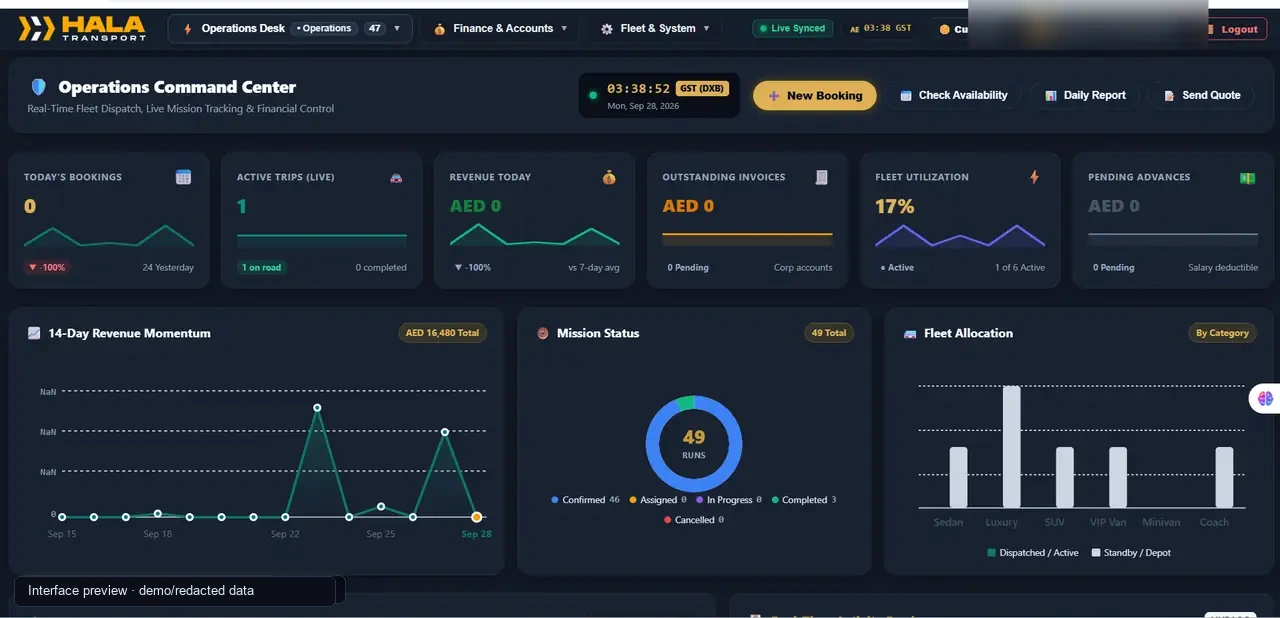Click the lightning bolt icon on Fleet Utilization card
The height and width of the screenshot is (618, 1280).
[1035, 177]
